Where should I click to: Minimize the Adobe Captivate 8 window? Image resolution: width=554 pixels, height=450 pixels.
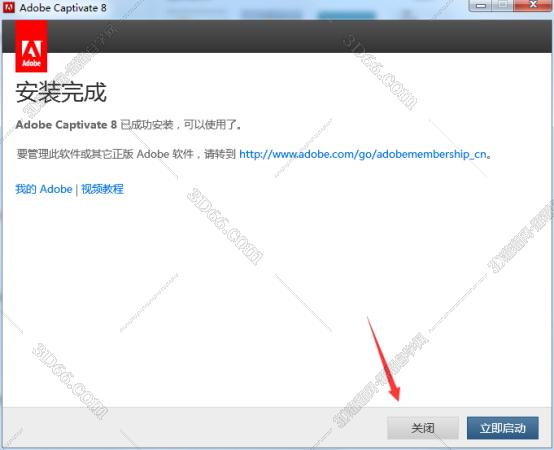(481, 5)
